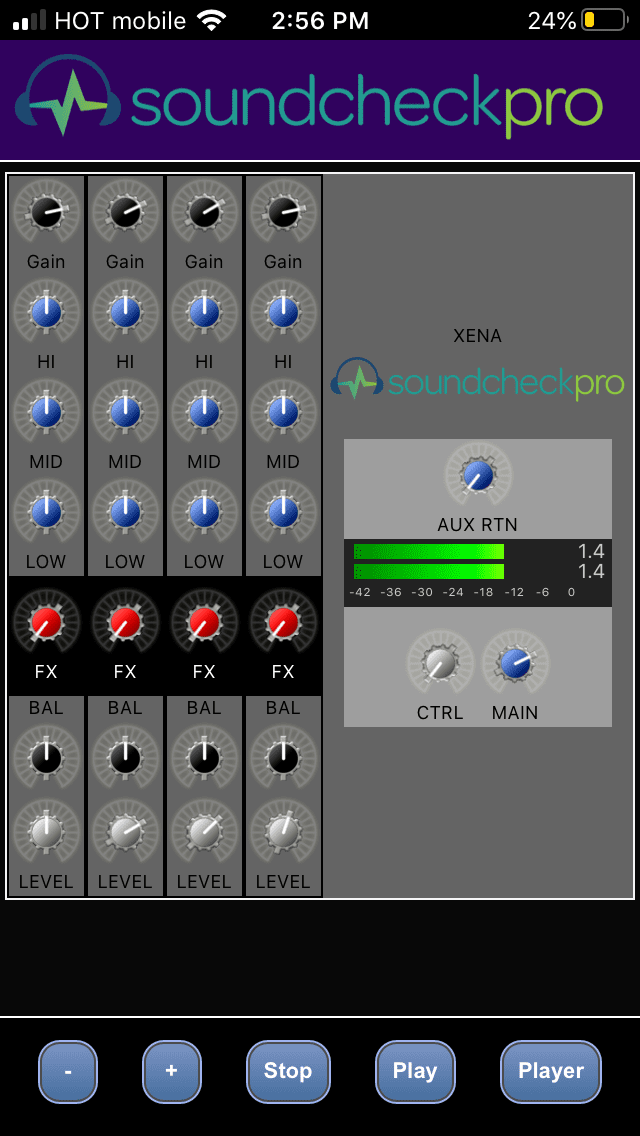Click the LEVEL knob on channel 4

coord(283,832)
